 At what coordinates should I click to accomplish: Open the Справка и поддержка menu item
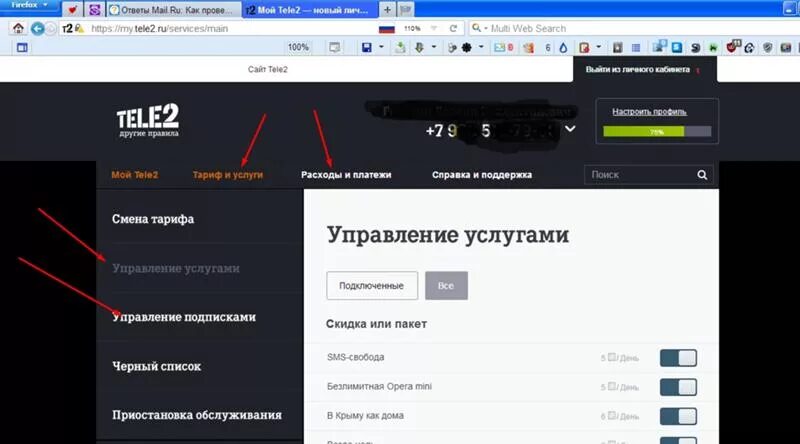[482, 175]
